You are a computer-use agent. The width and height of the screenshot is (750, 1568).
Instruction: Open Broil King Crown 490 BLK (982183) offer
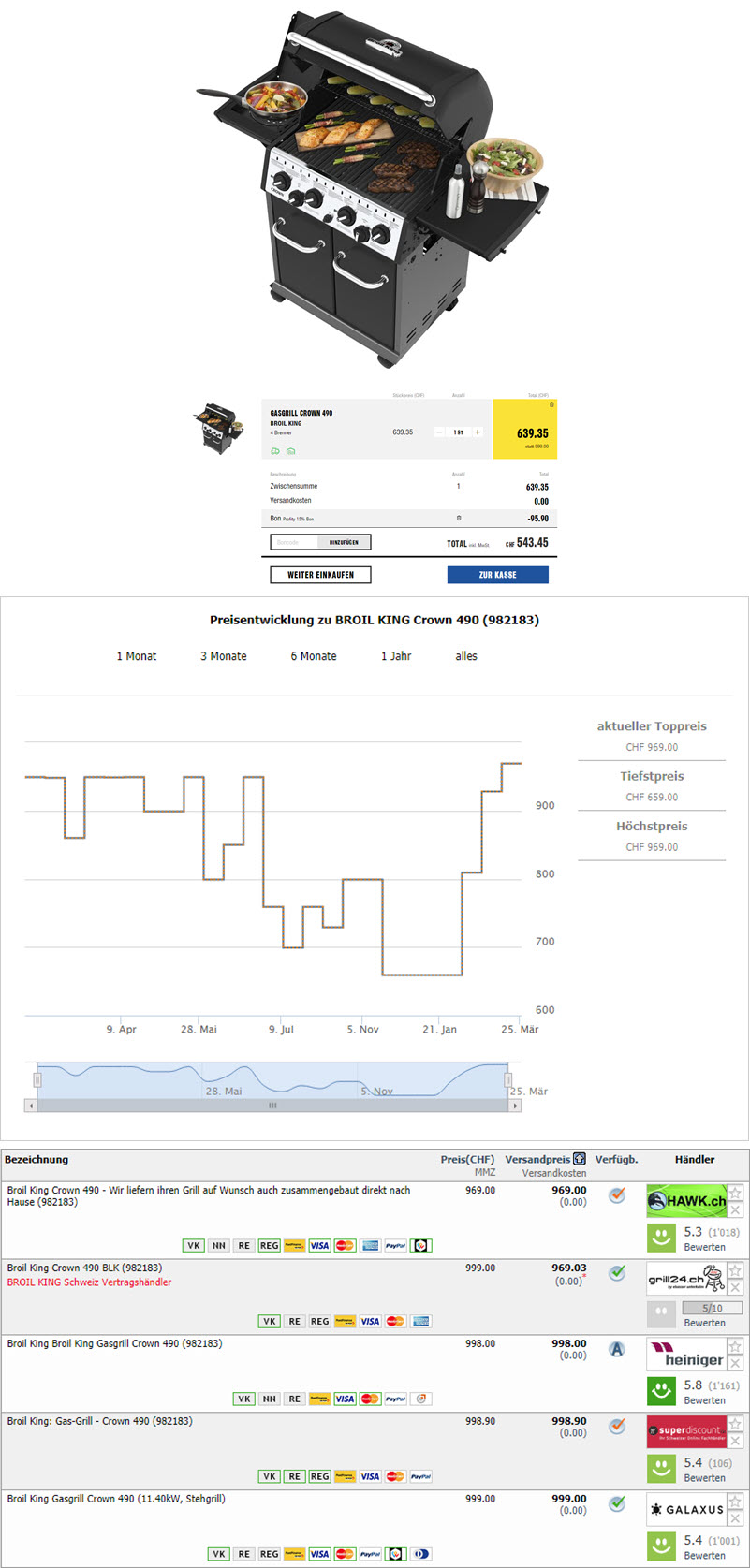84,1268
